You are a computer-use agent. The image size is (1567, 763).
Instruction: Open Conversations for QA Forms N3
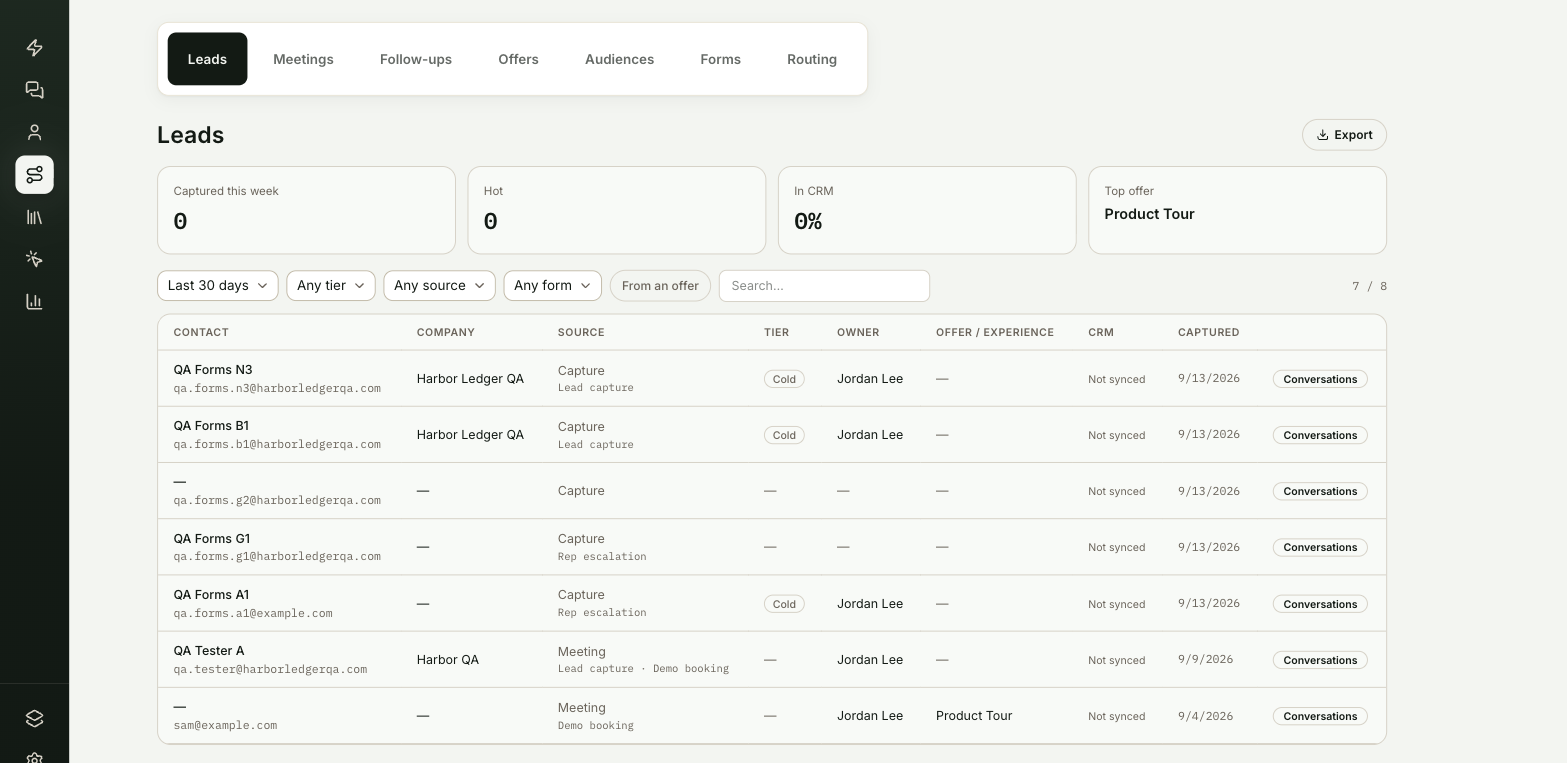1320,379
